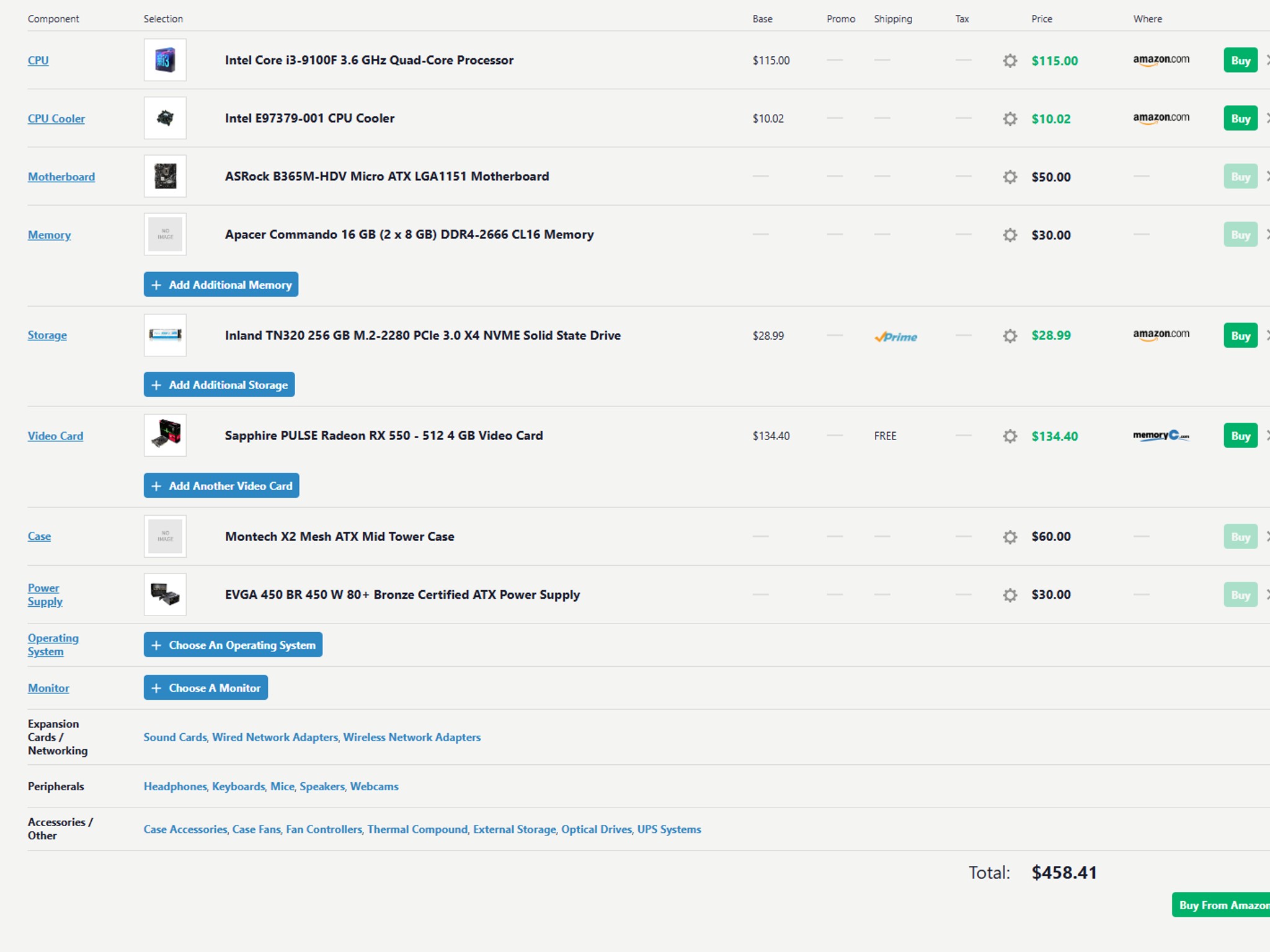Open Thermal Compound accessories link
The height and width of the screenshot is (952, 1270).
click(x=417, y=829)
